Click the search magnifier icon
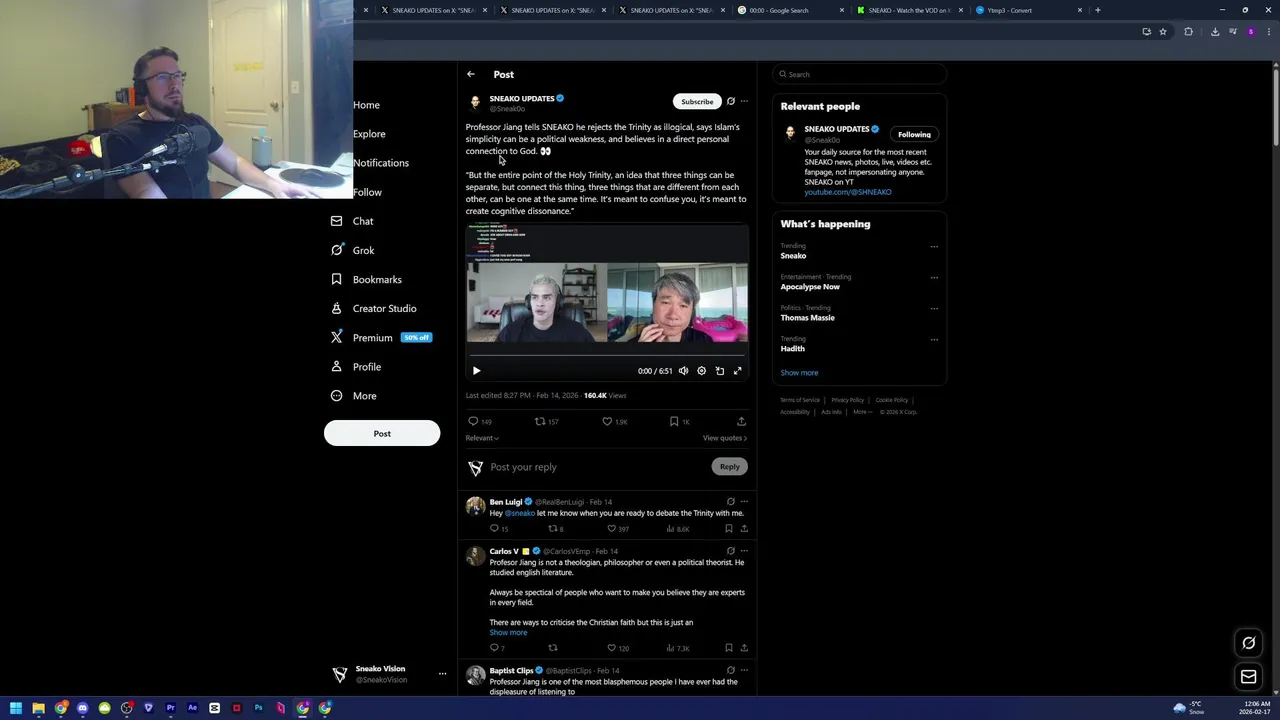 point(783,74)
